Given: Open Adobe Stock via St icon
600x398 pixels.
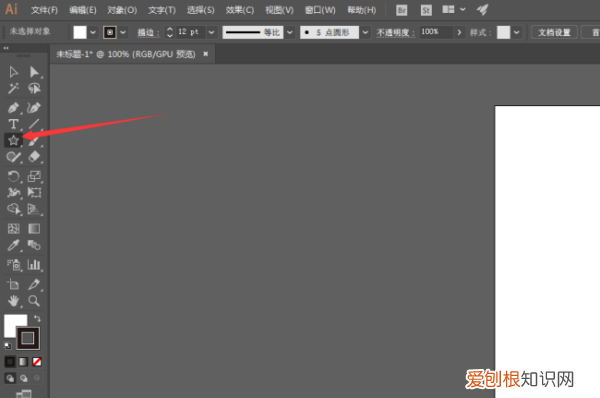Looking at the screenshot, I should [x=426, y=10].
